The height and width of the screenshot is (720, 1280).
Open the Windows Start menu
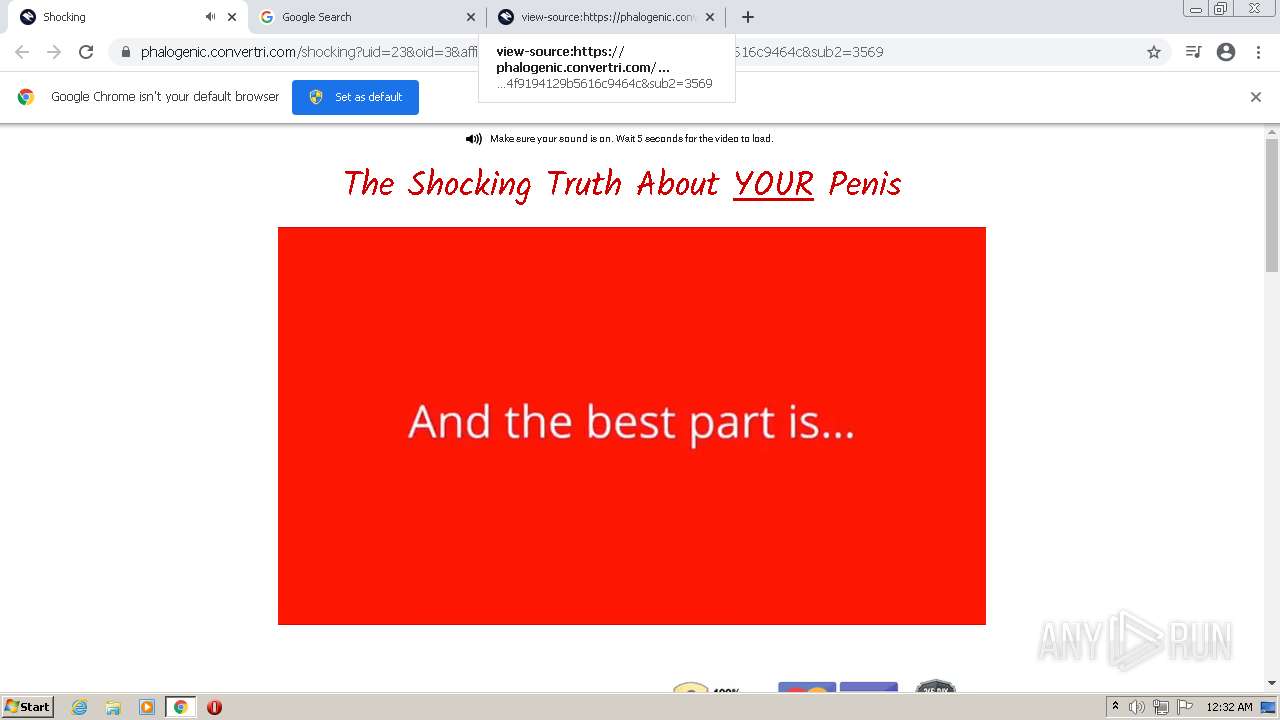(28, 706)
